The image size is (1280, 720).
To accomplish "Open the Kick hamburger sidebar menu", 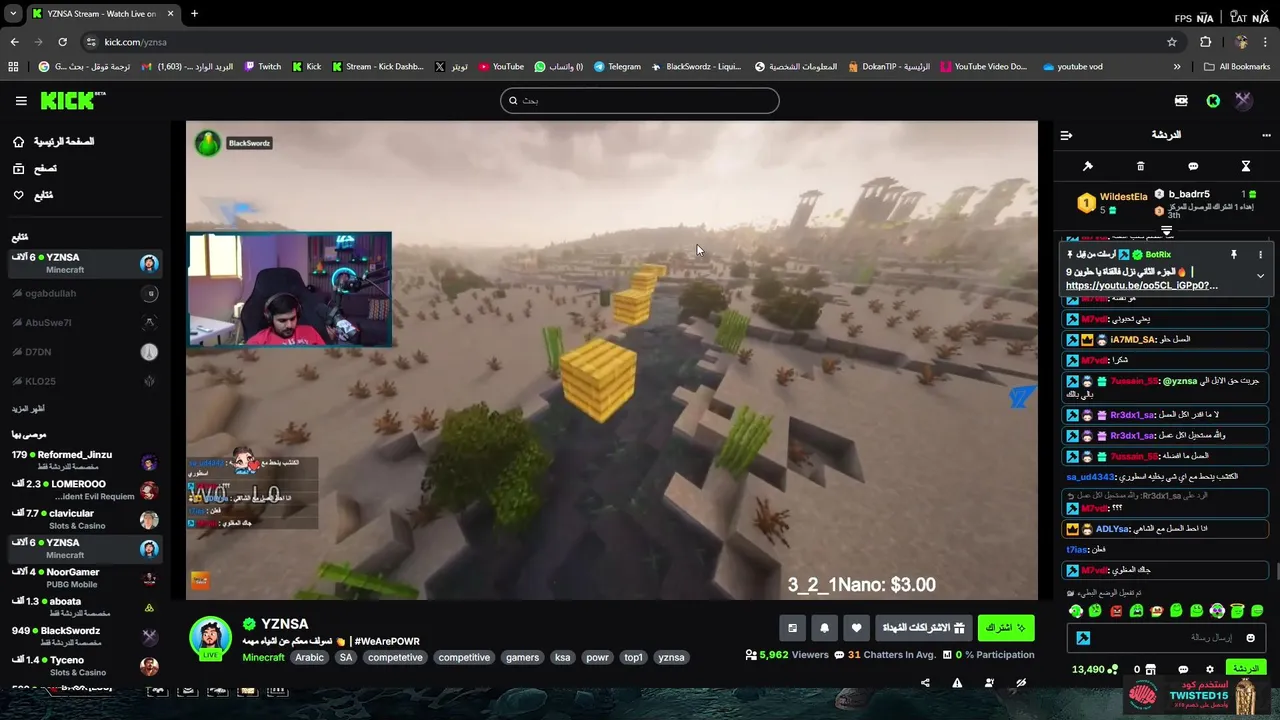I will point(21,100).
